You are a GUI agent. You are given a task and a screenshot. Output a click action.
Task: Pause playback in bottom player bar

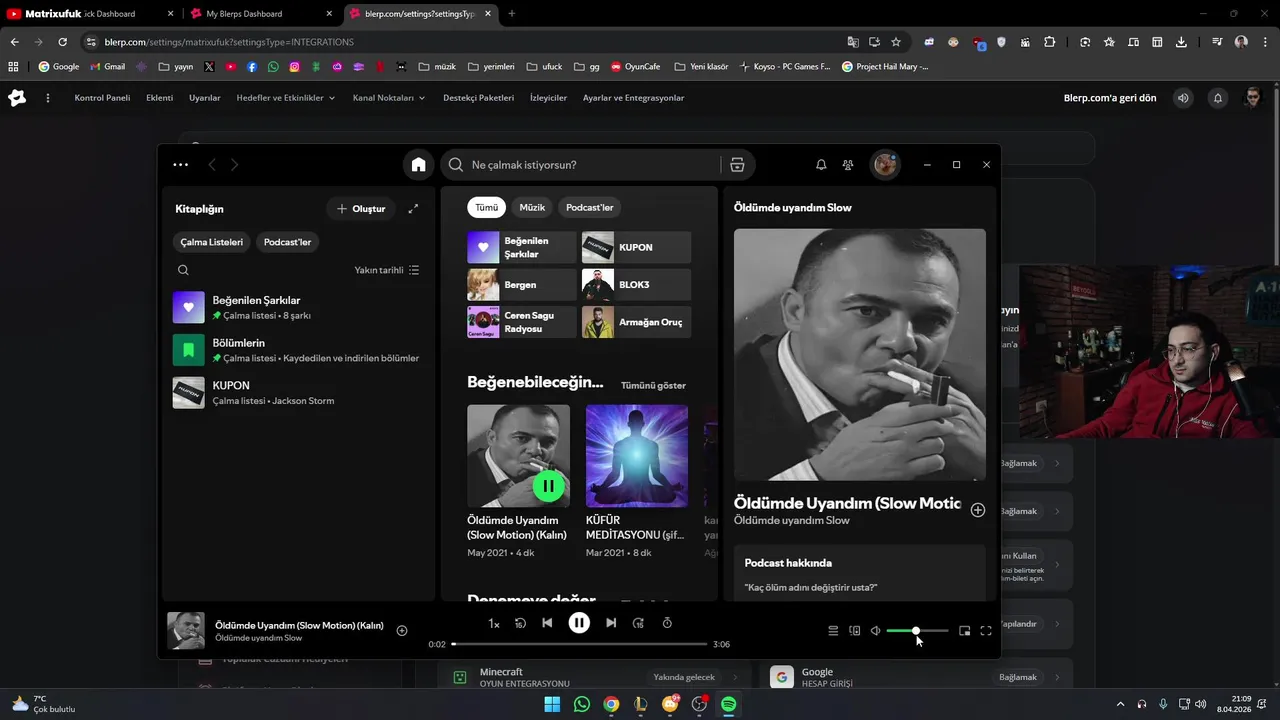(x=579, y=623)
